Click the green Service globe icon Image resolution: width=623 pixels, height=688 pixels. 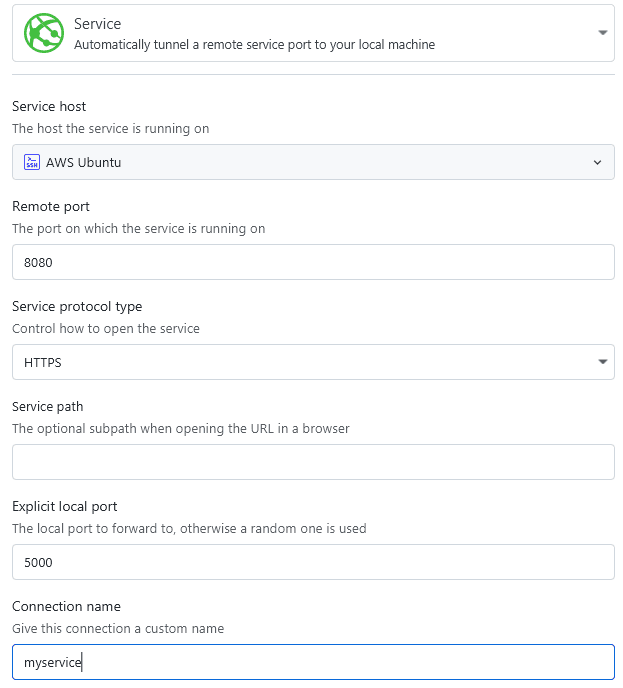point(45,33)
